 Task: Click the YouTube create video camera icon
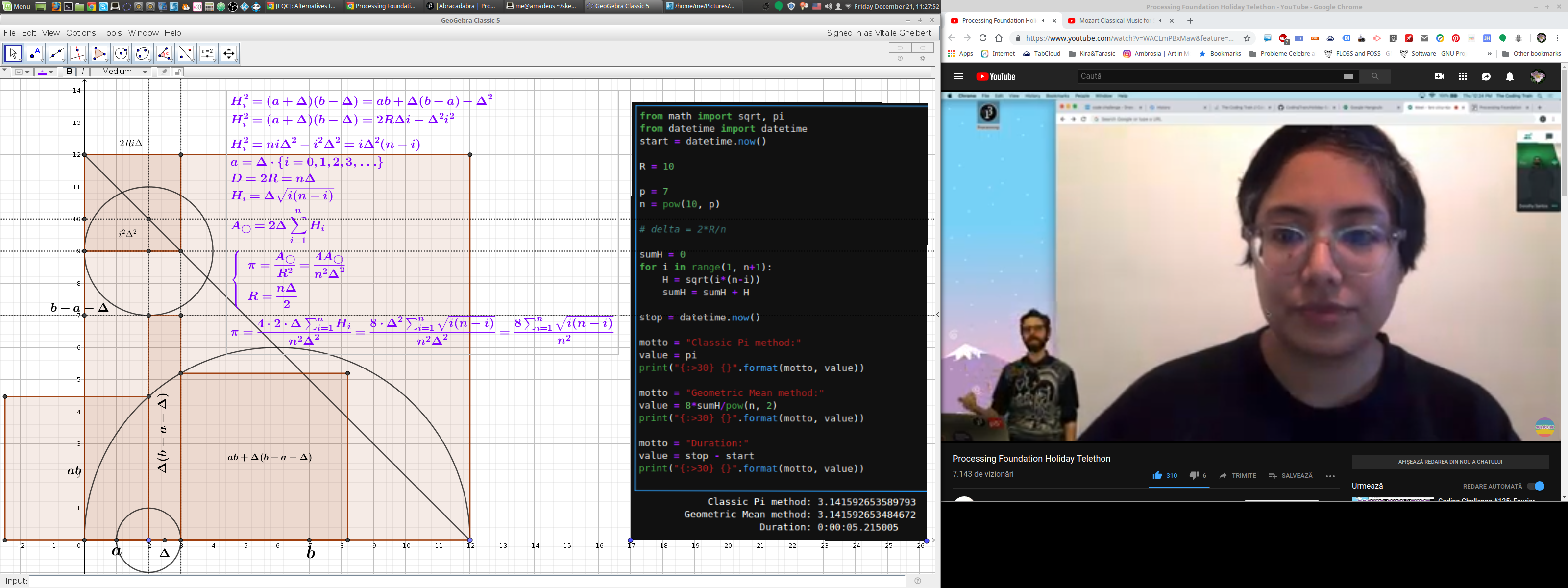coord(1439,77)
